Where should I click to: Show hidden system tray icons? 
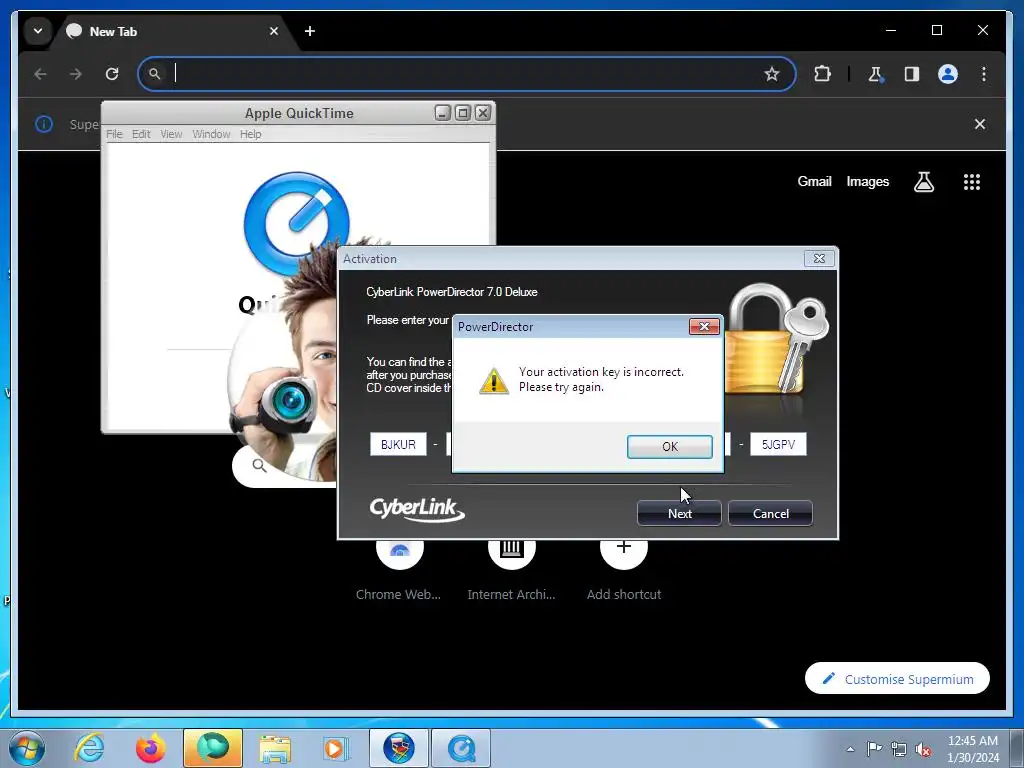850,749
